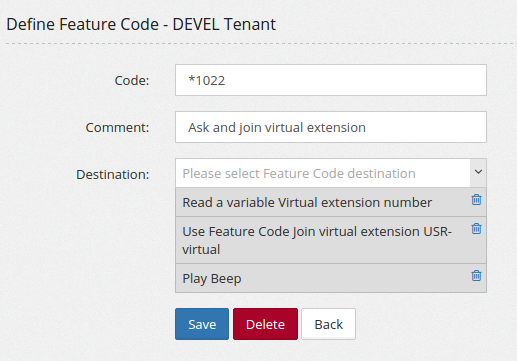Image resolution: width=517 pixels, height=361 pixels.
Task: Click the 'Define Feature Code - DEVEL Tenant' heading
Action: click(x=141, y=24)
